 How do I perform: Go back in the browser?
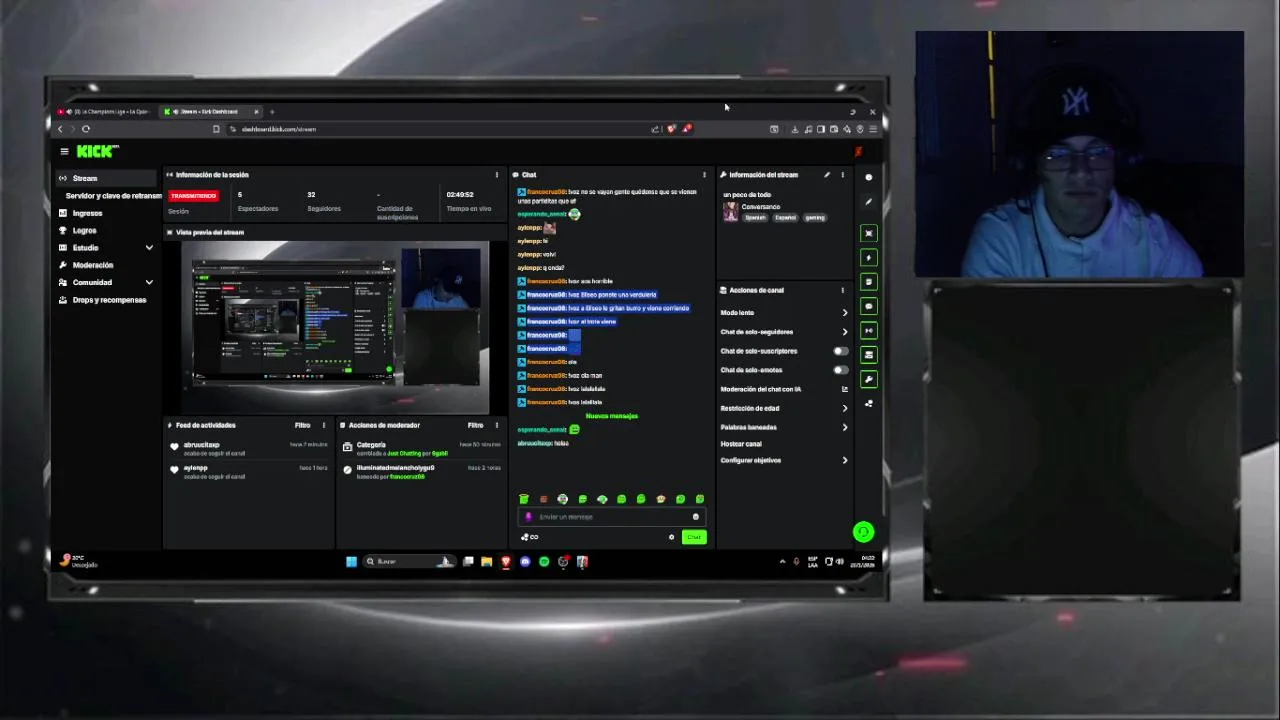point(60,129)
